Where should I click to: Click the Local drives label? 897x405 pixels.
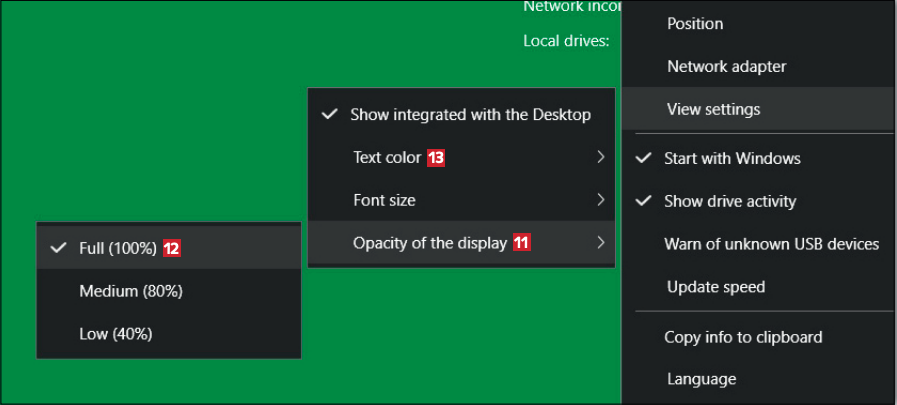(x=565, y=41)
